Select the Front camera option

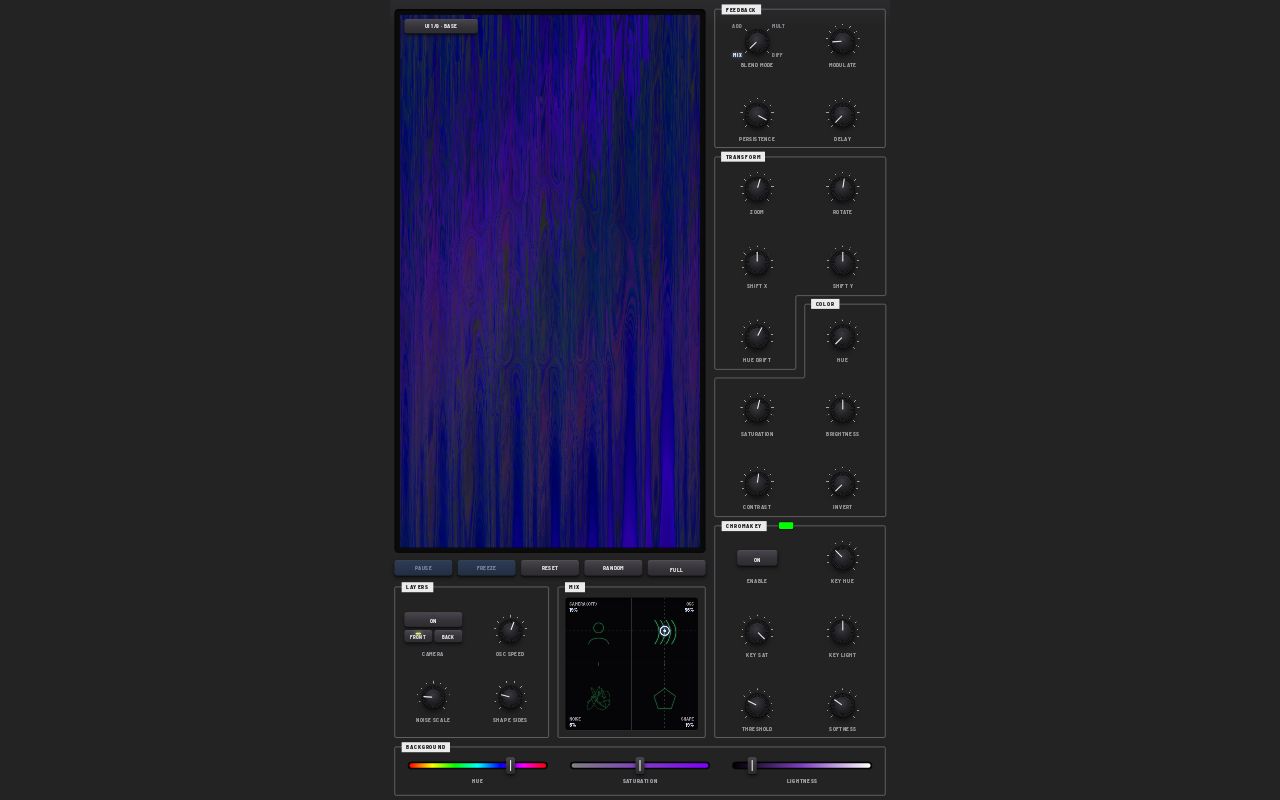tap(418, 636)
